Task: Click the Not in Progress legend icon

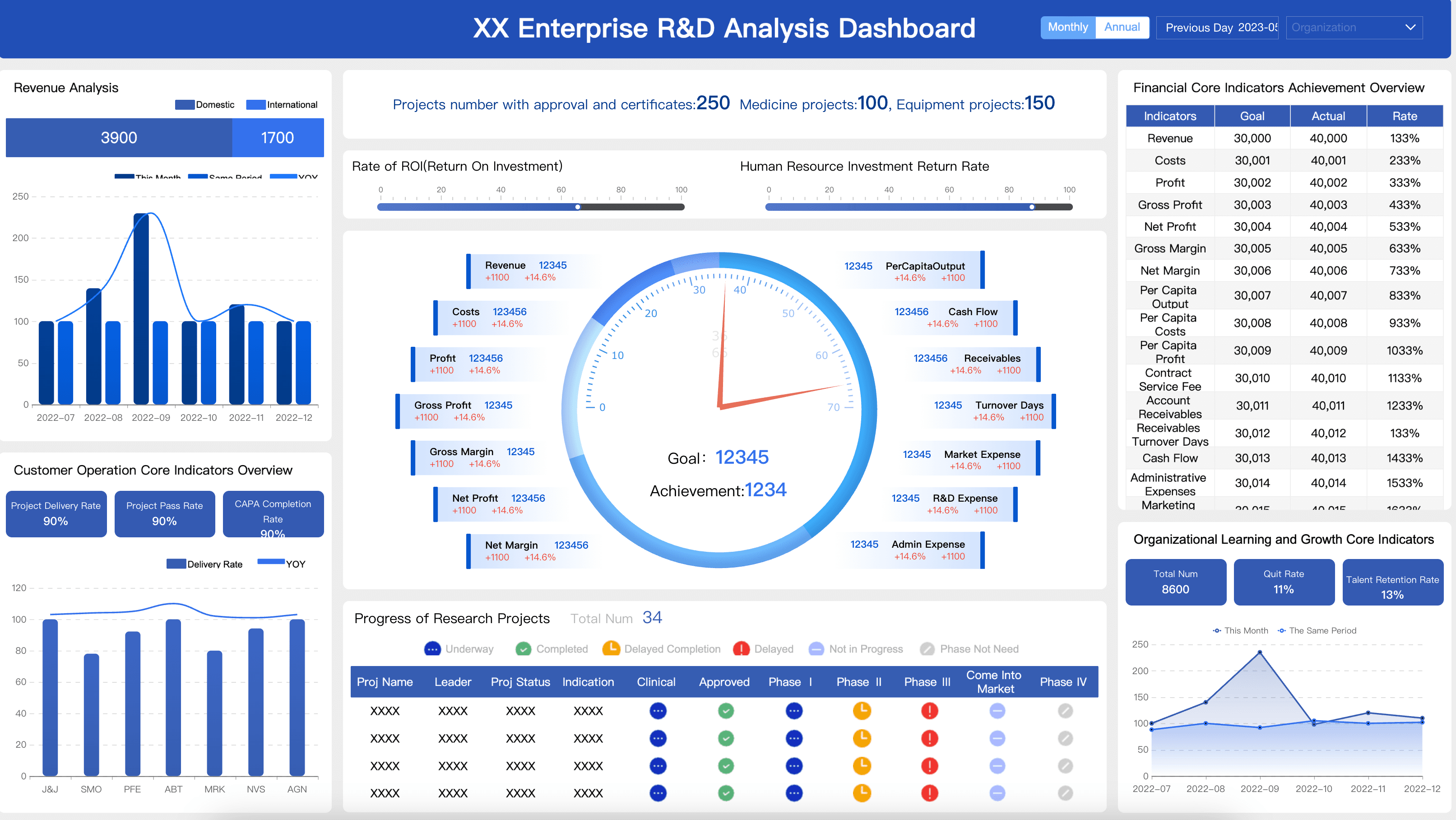Action: click(816, 649)
